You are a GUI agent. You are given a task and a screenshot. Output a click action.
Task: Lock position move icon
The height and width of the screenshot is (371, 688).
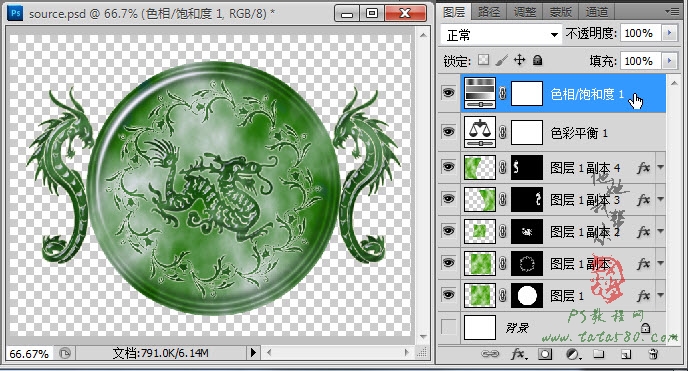(520, 60)
